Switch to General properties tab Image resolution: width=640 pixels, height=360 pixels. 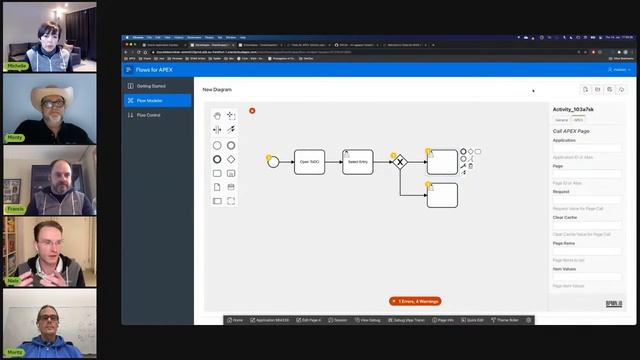click(562, 120)
